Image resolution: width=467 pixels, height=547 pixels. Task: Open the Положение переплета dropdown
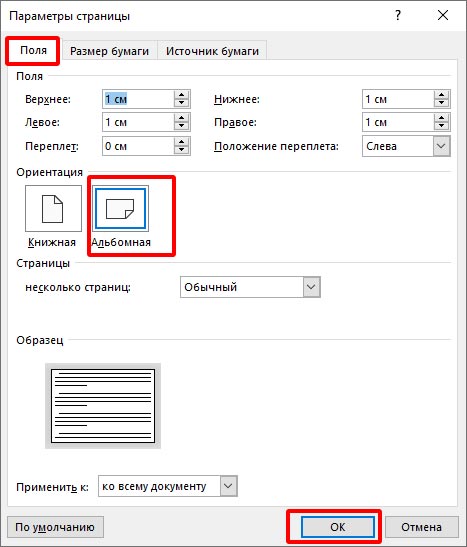pyautogui.click(x=406, y=146)
